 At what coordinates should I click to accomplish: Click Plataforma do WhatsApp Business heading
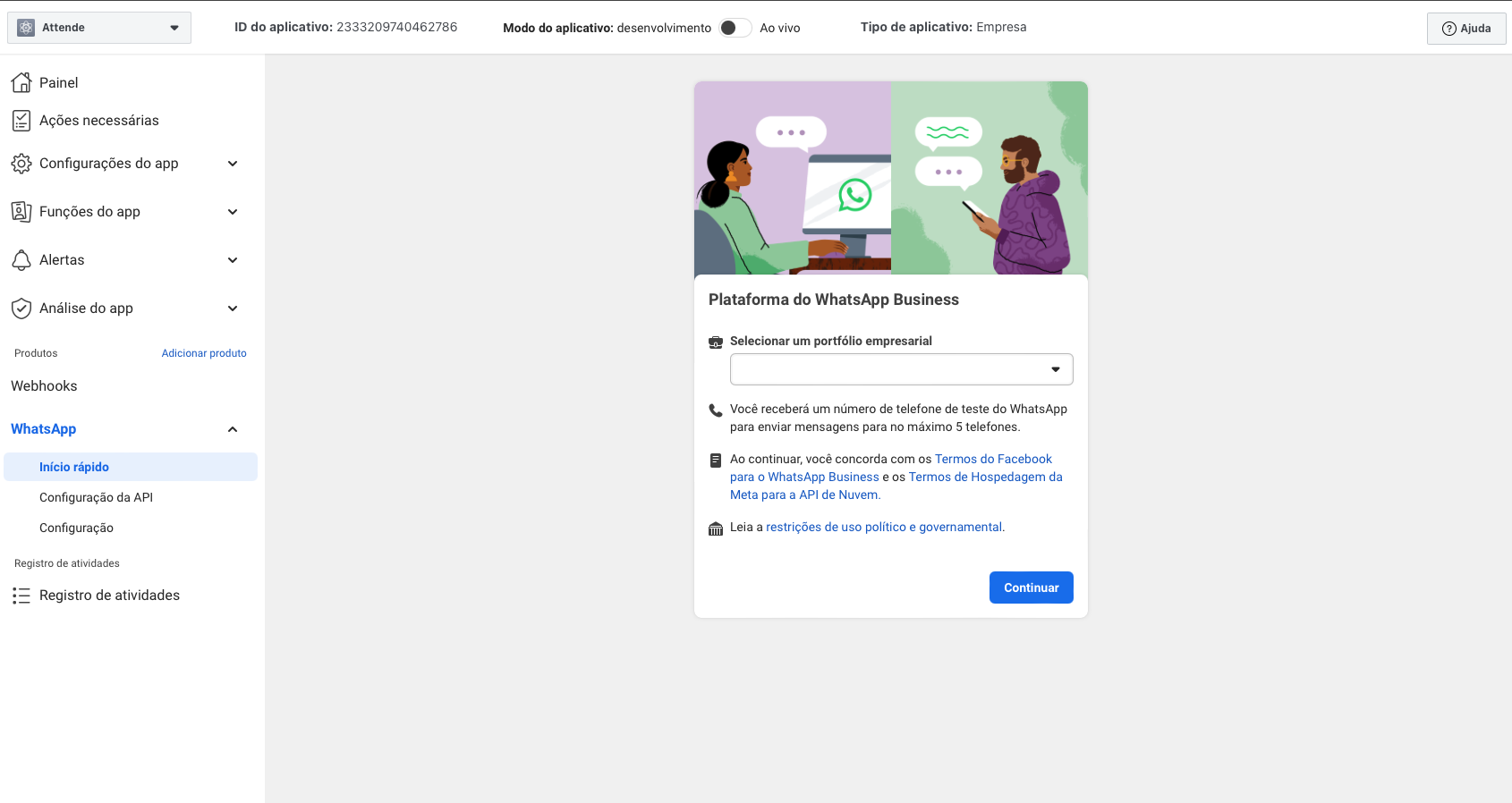(x=834, y=300)
